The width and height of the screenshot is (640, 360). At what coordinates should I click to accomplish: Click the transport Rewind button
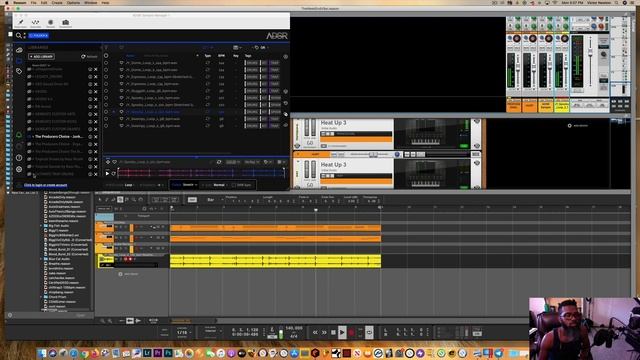click(315, 333)
